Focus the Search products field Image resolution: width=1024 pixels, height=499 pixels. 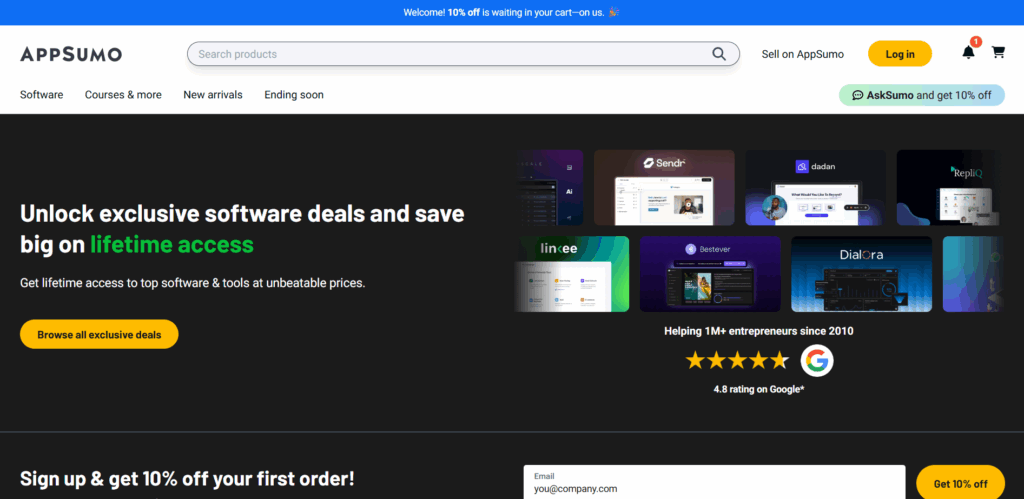point(463,54)
